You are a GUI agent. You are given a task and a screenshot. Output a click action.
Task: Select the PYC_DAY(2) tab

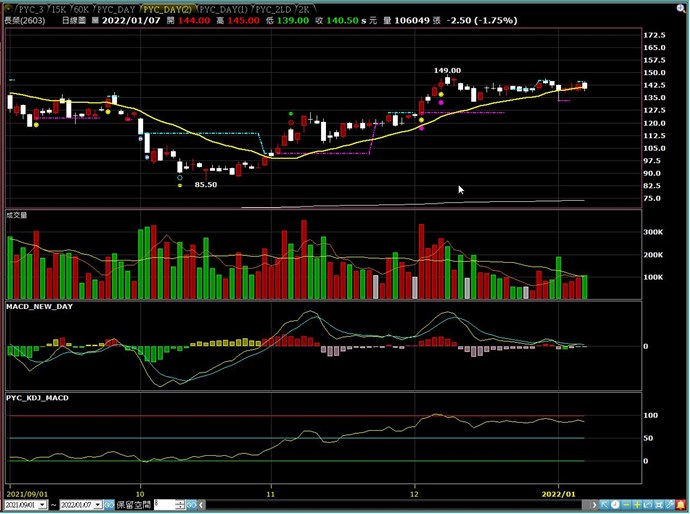[167, 9]
